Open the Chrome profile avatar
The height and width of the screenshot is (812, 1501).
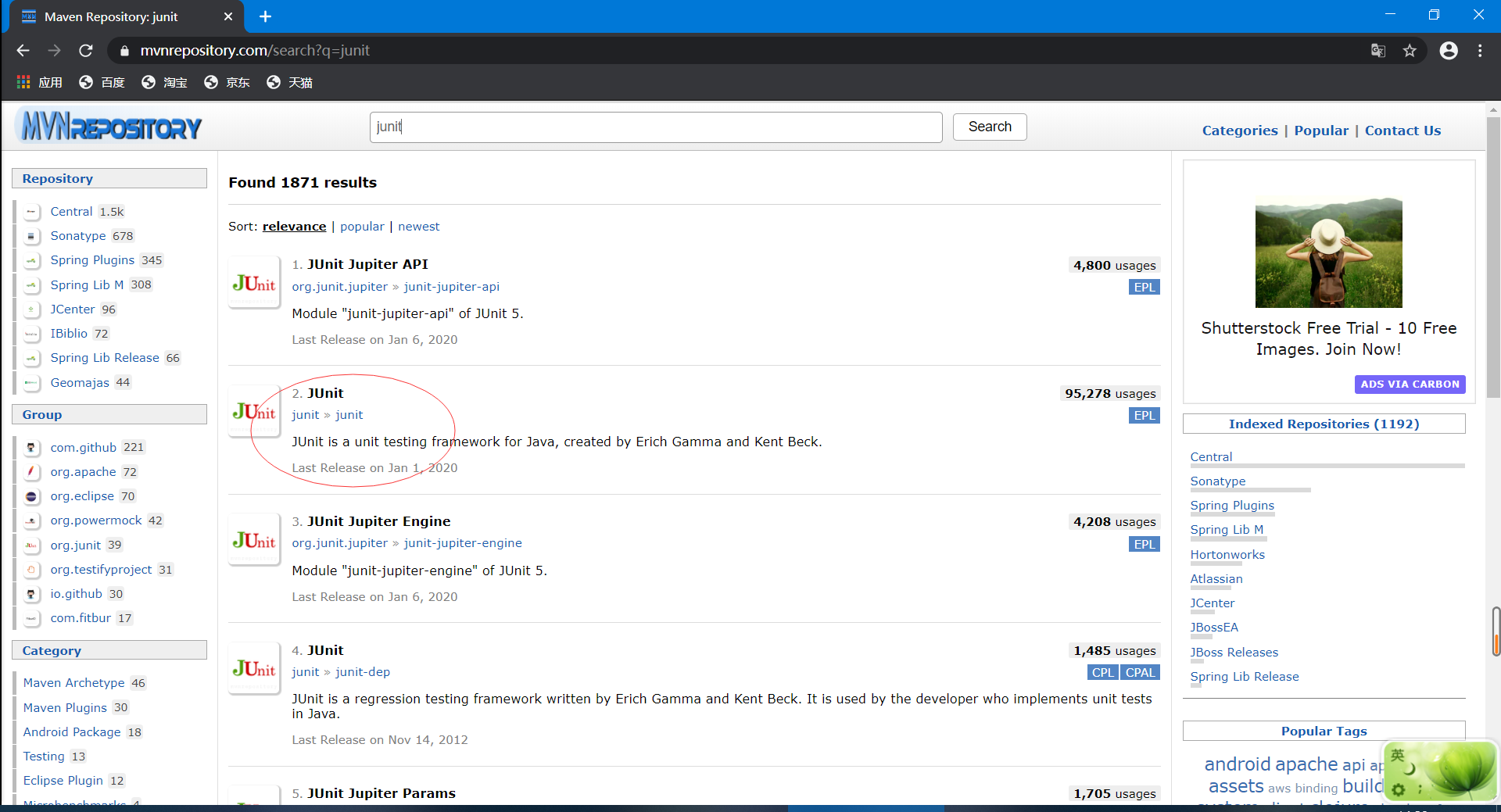click(x=1449, y=51)
